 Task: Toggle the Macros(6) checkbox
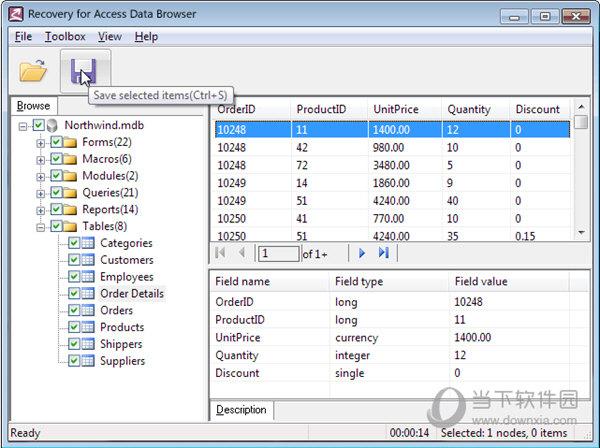pyautogui.click(x=56, y=159)
